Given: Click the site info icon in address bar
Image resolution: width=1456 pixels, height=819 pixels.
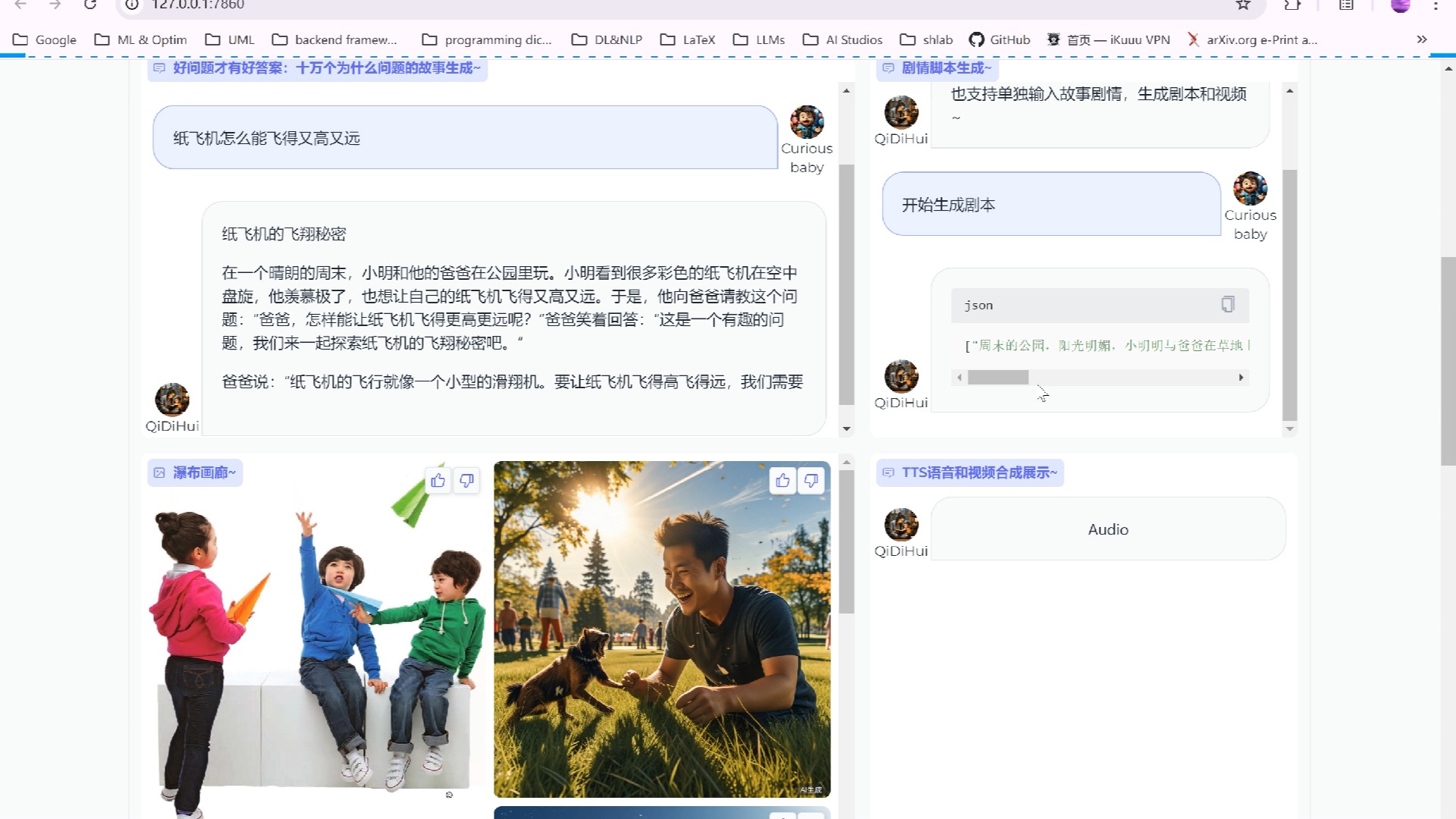Looking at the screenshot, I should 132,5.
